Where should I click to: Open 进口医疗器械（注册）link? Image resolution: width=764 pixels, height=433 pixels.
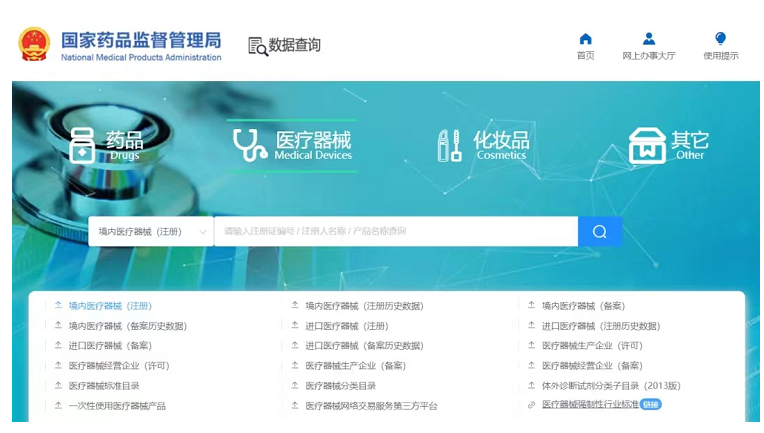346,326
